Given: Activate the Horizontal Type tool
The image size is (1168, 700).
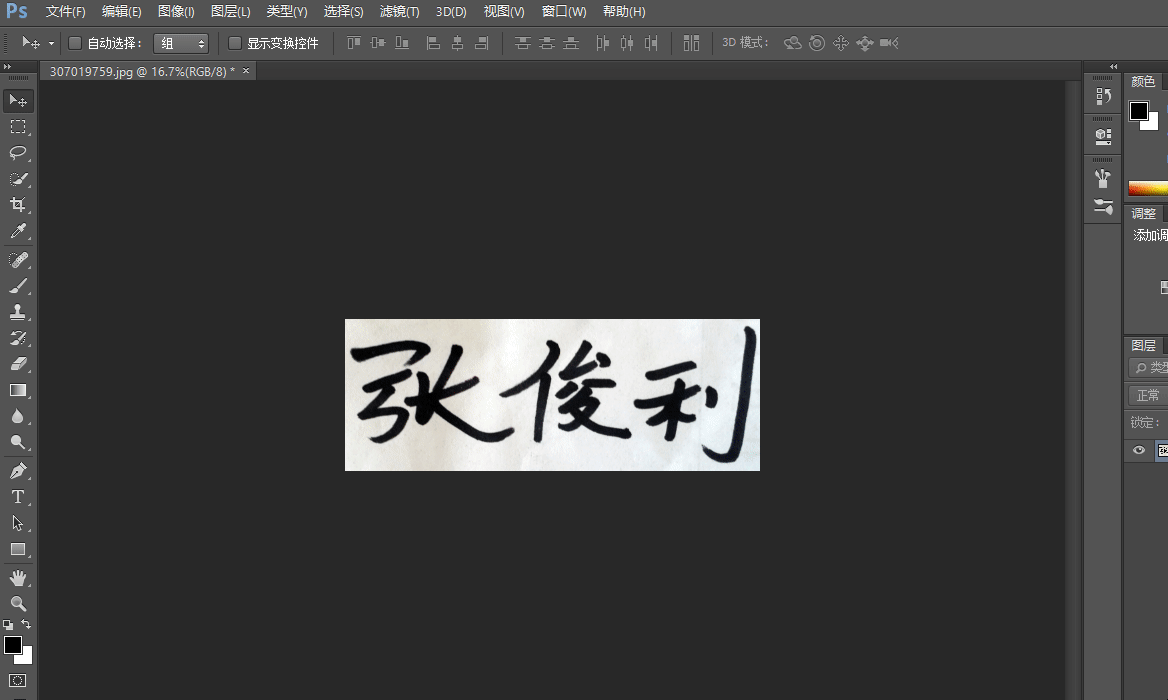Looking at the screenshot, I should click(18, 497).
